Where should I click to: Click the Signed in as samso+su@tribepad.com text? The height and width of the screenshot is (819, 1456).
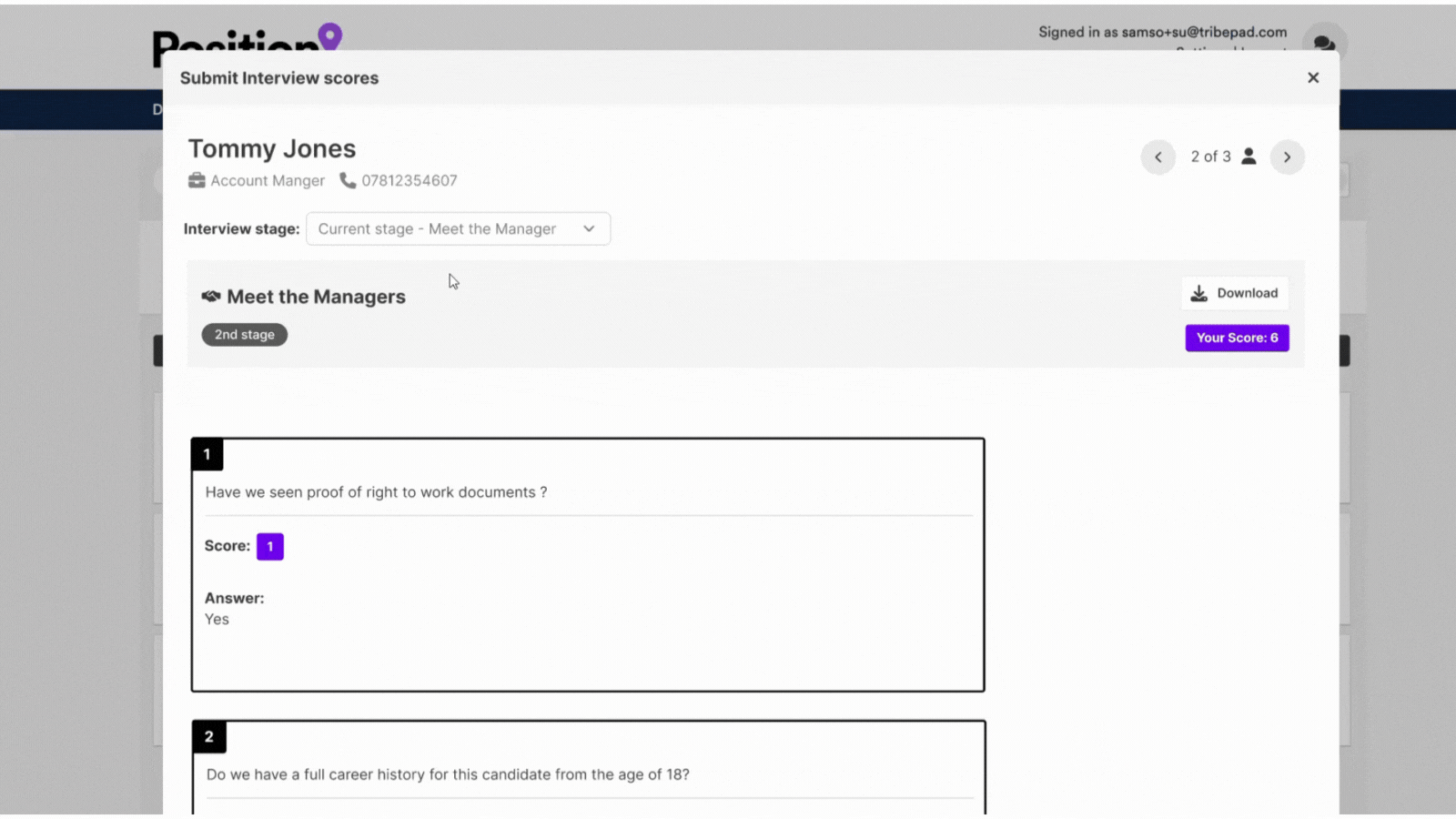coord(1162,32)
